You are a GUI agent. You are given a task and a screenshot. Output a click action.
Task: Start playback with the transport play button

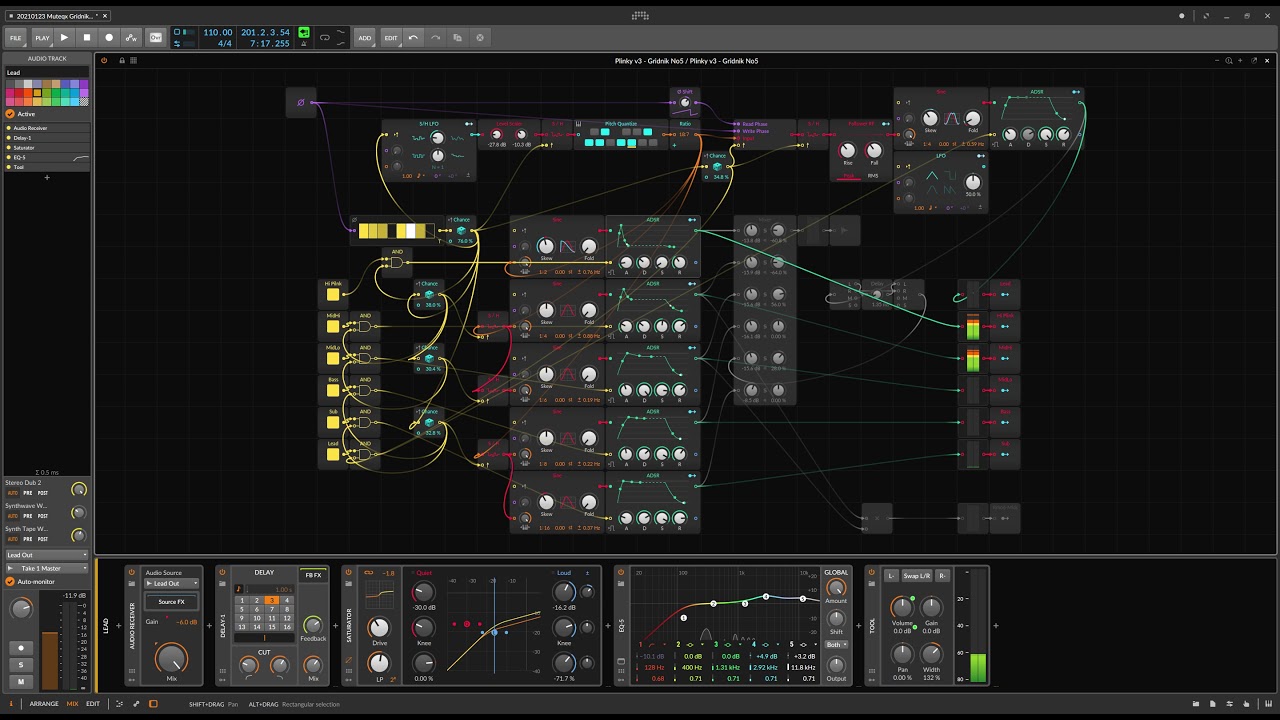64,38
